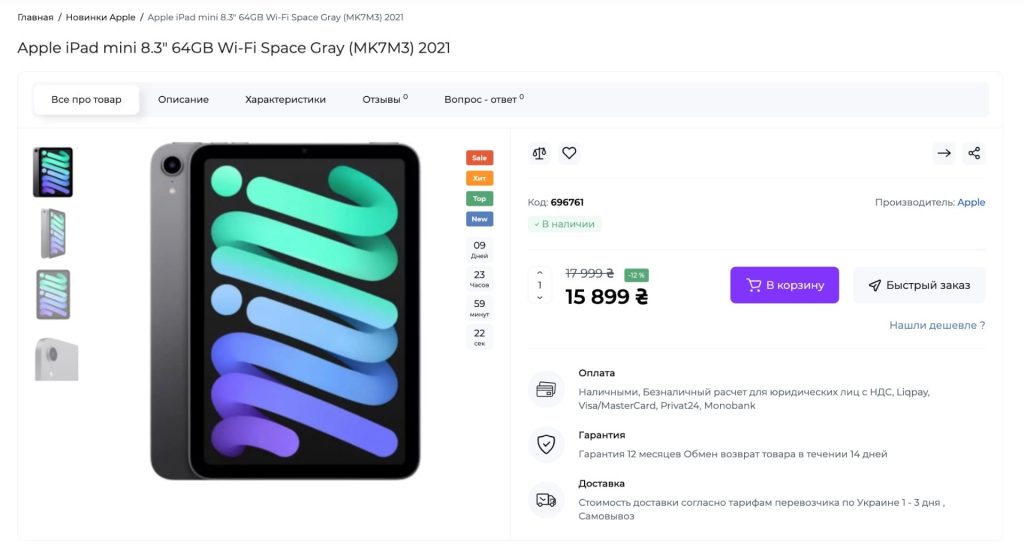1024x557 pixels.
Task: Click the Гарантия heading
Action: pos(601,435)
